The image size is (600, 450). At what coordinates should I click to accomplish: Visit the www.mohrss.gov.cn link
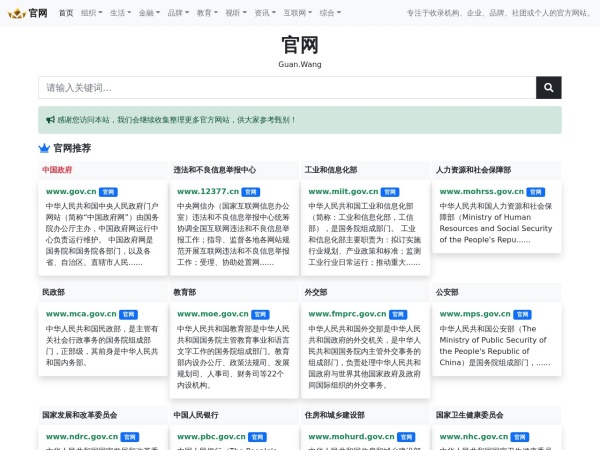[482, 192]
